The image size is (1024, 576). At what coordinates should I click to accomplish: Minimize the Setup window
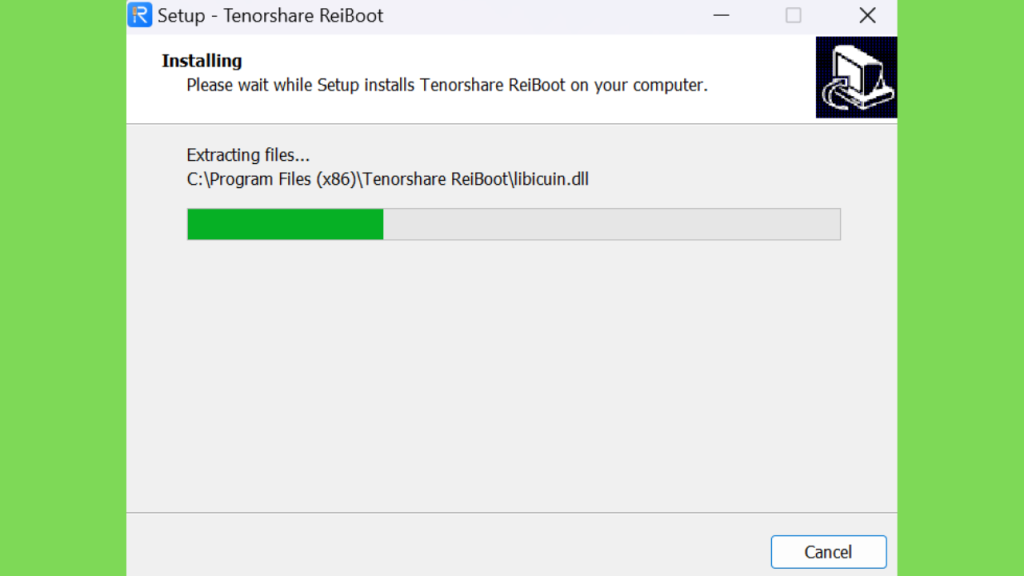click(x=721, y=15)
